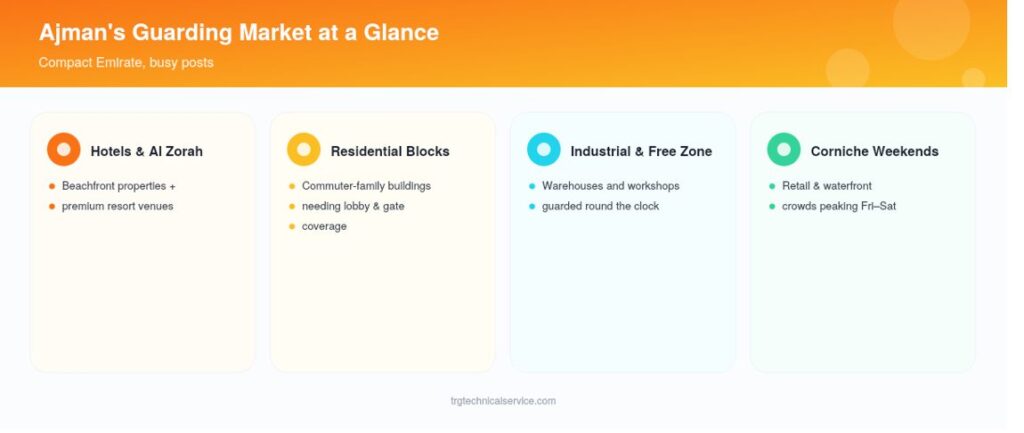Click the cyan Industrial & Free Zone circle icon
This screenshot has width=1024, height=433.
pyautogui.click(x=543, y=150)
